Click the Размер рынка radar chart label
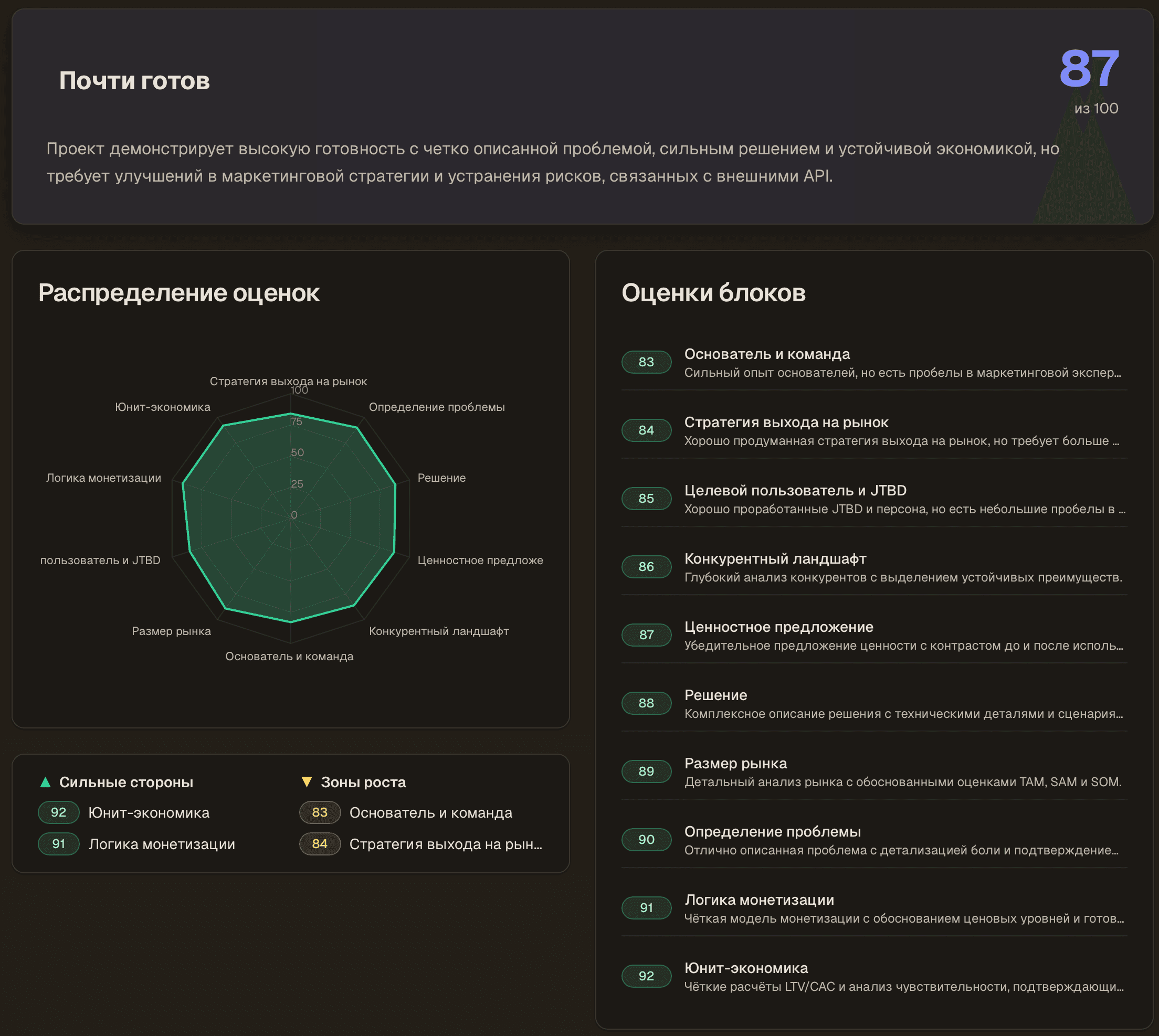The width and height of the screenshot is (1159, 1036). tap(171, 631)
